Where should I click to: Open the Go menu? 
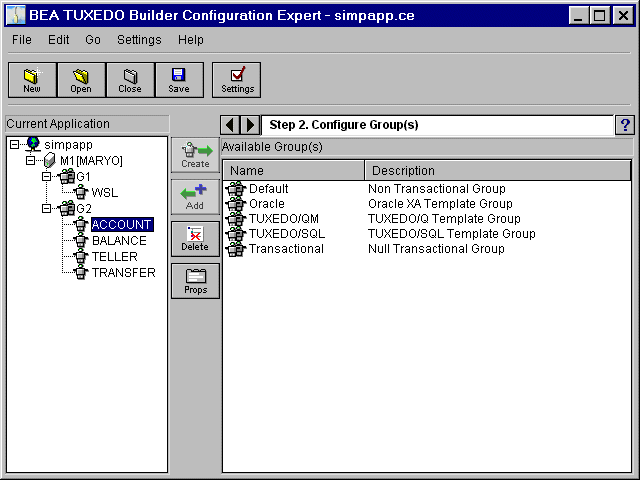[x=93, y=40]
